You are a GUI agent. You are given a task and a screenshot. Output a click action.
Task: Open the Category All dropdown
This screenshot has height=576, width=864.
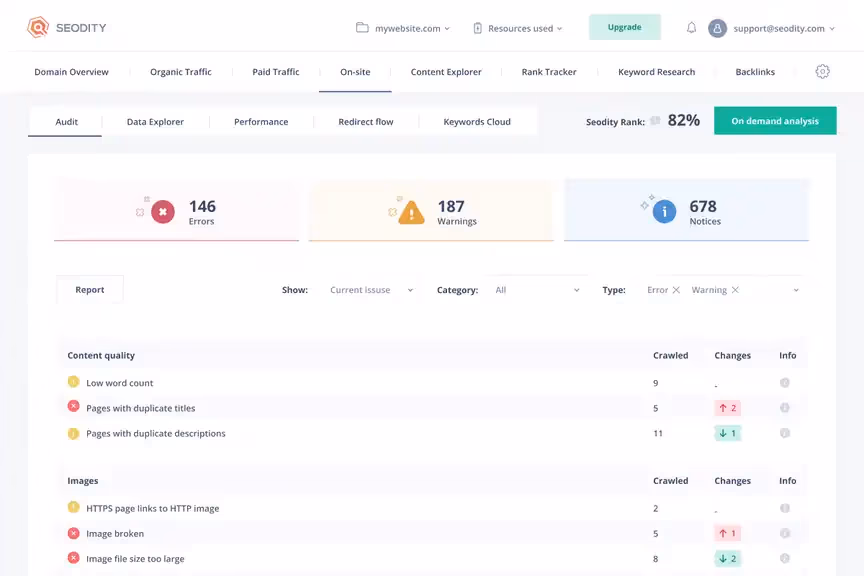click(x=537, y=290)
